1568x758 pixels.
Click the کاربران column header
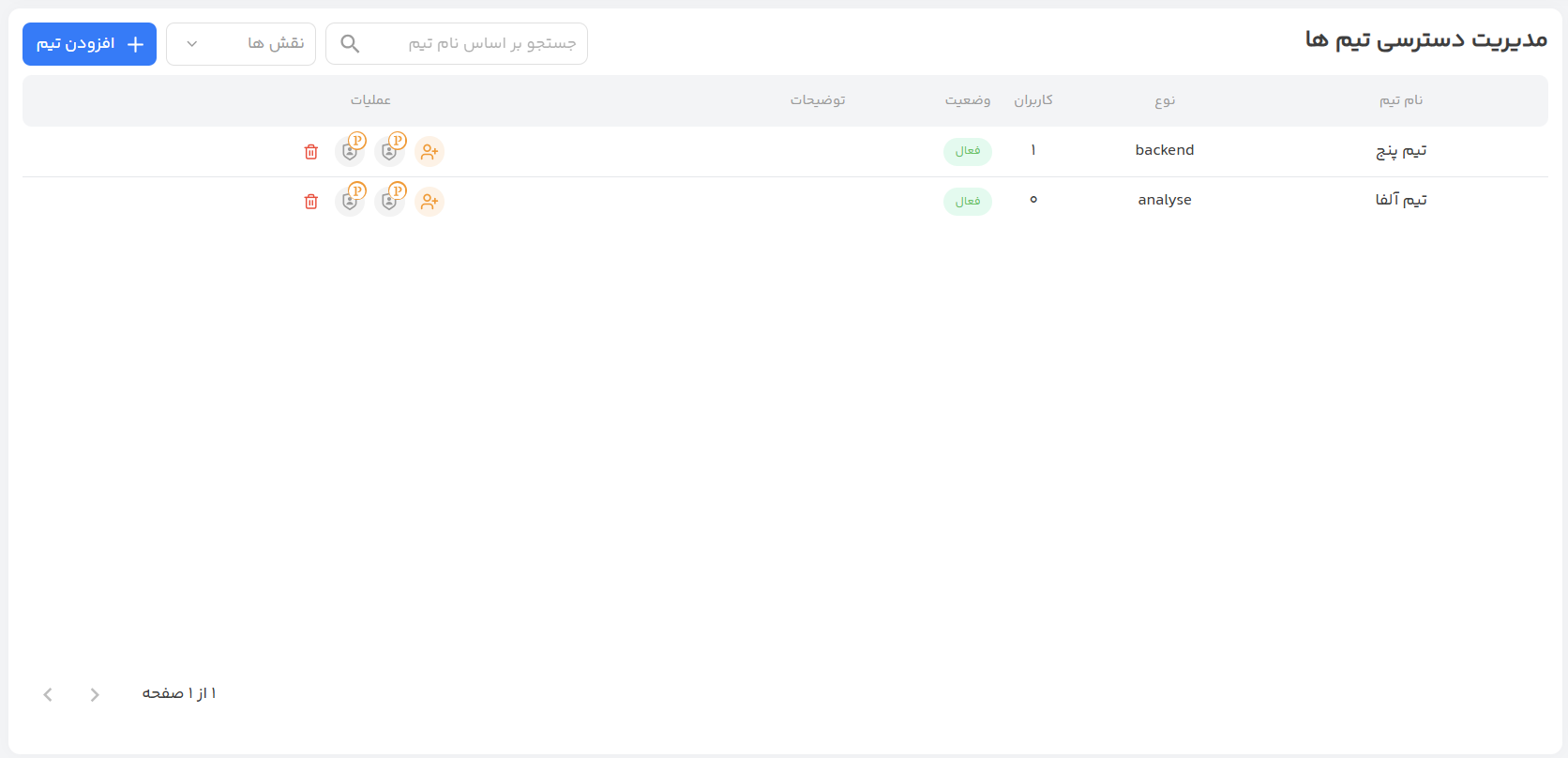[x=1033, y=100]
